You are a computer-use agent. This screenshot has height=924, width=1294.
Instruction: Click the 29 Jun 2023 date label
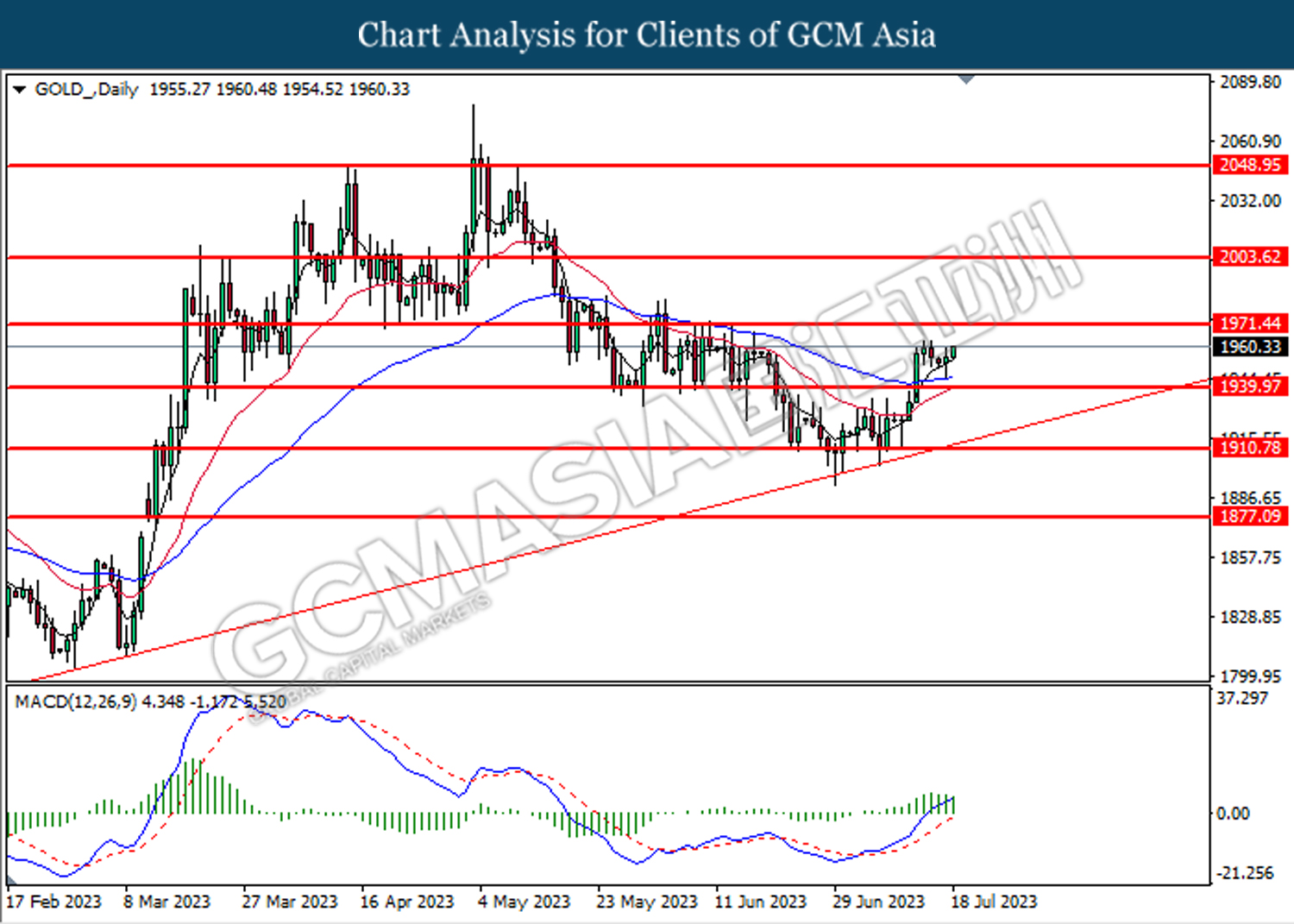878,902
